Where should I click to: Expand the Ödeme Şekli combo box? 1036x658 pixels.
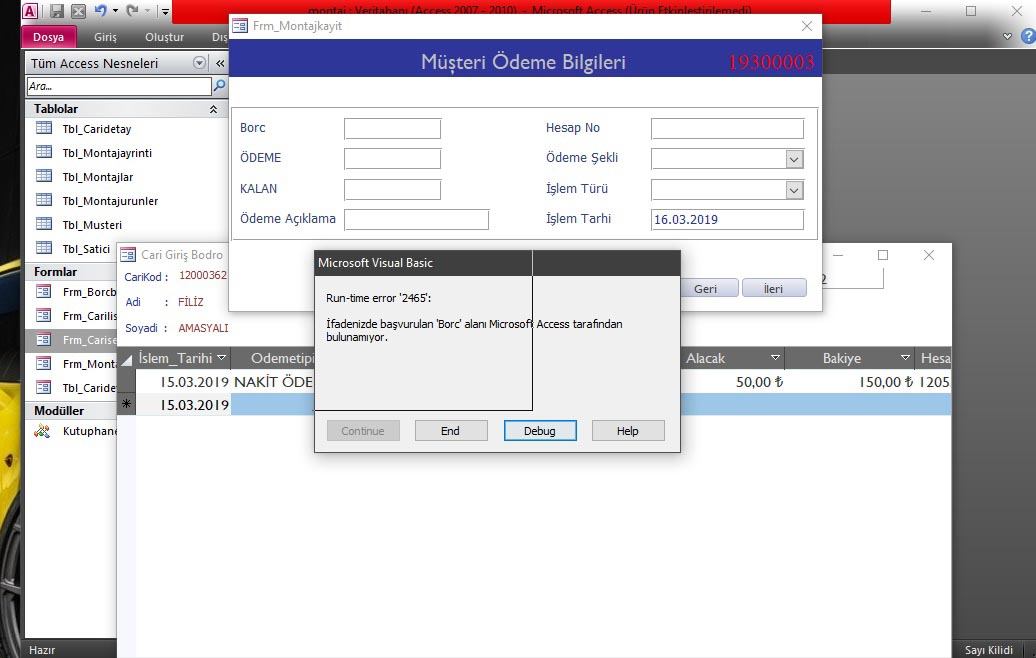[x=794, y=159]
